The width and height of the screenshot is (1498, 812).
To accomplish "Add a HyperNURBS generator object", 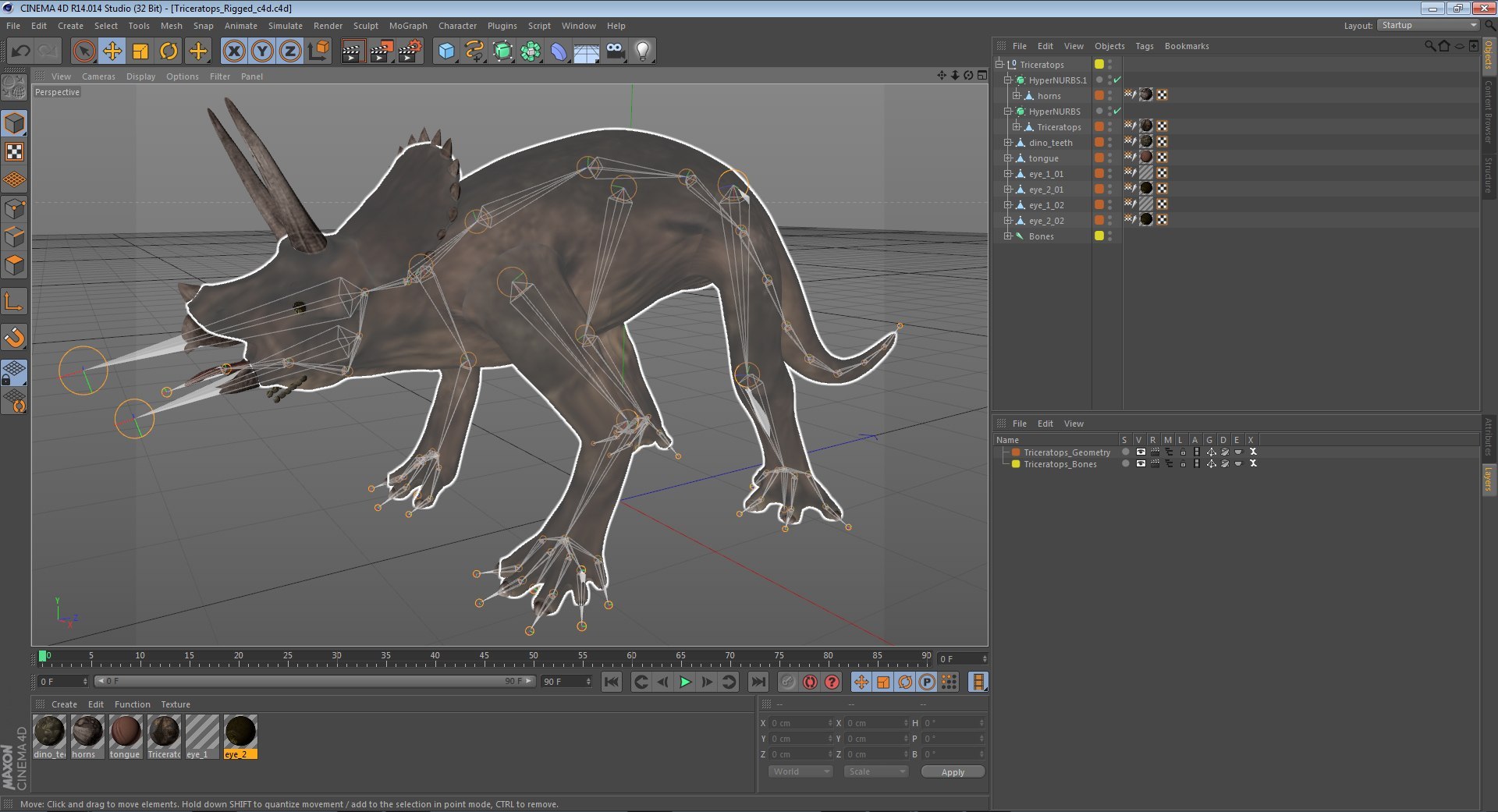I will (x=503, y=51).
